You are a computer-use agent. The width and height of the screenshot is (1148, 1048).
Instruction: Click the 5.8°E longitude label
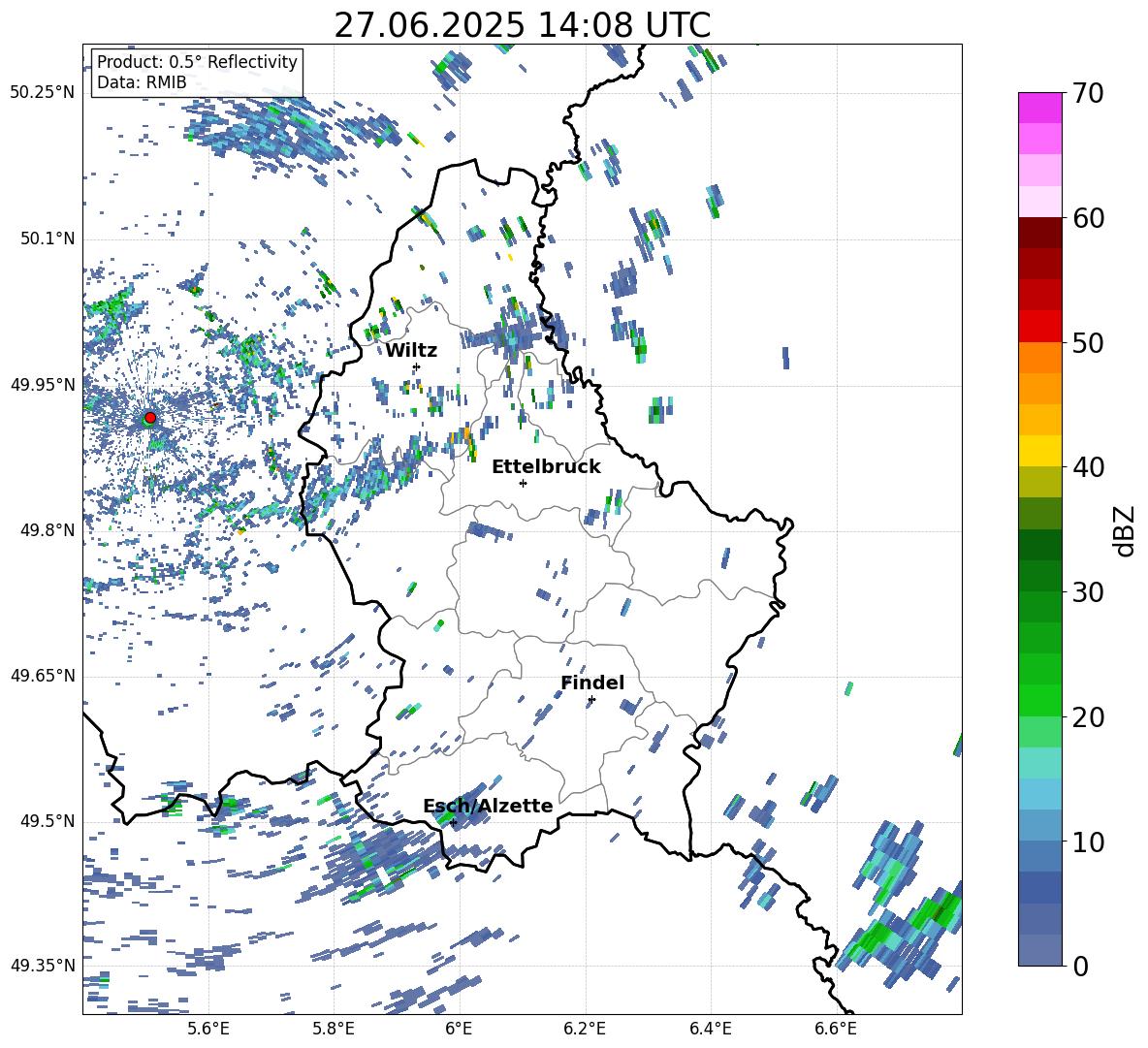point(334,1029)
